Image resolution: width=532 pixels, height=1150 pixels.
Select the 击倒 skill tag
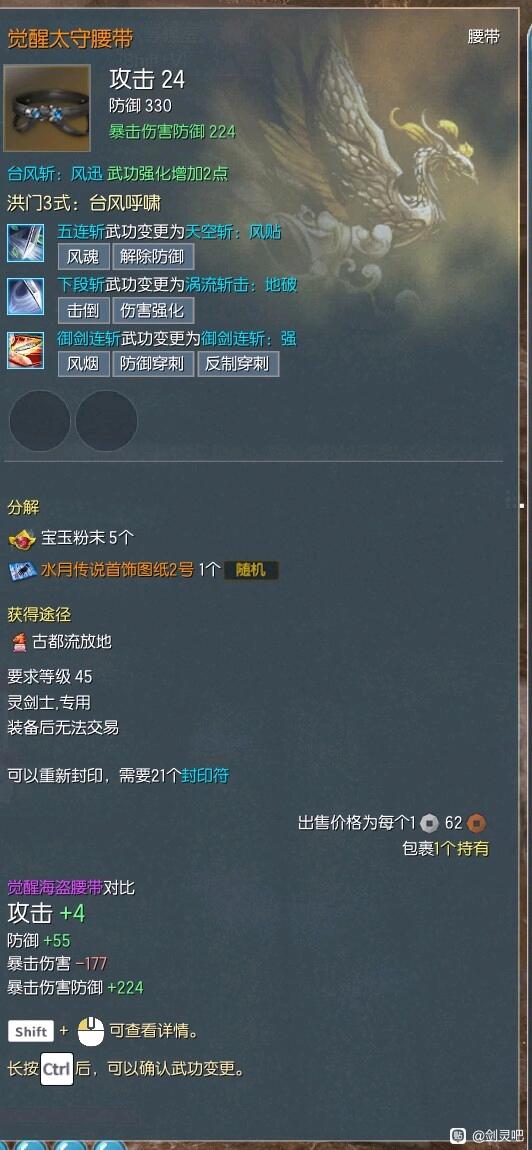click(x=83, y=310)
